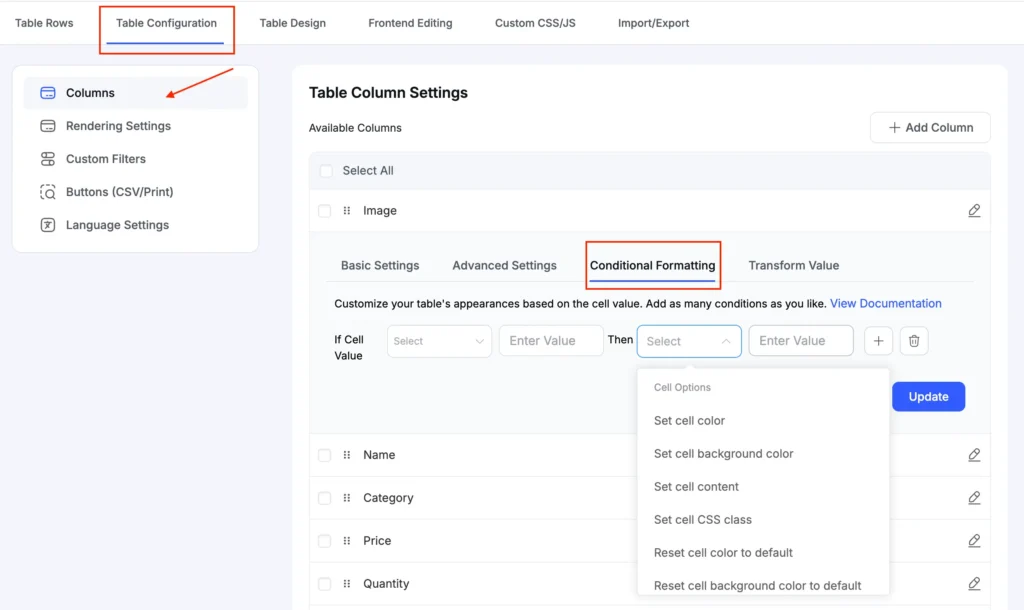This screenshot has height=610, width=1024.
Task: Grab the drag handle for Category column
Action: [x=347, y=498]
